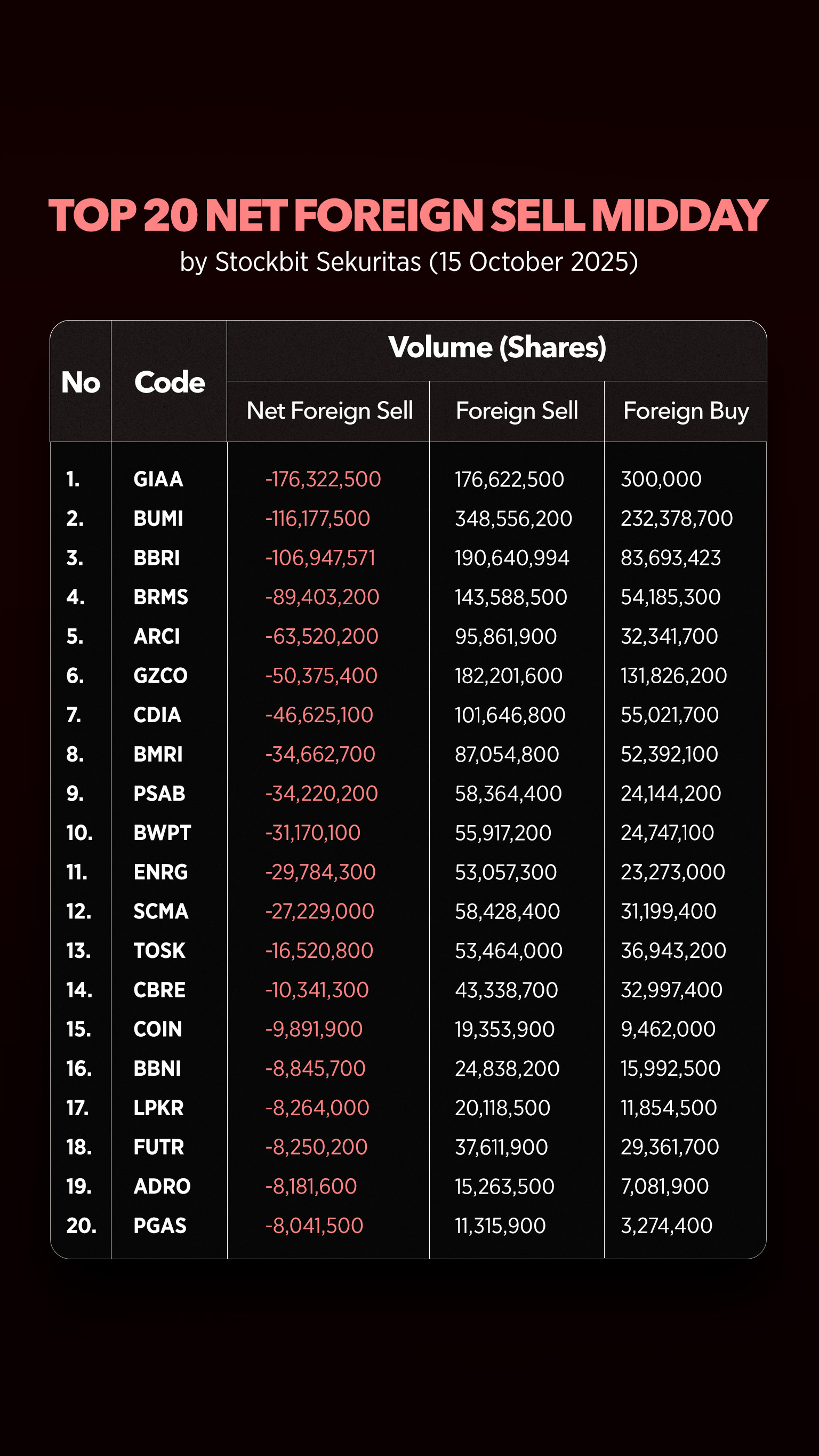Click the Foreign Buy column header
The image size is (819, 1456).
coord(685,411)
